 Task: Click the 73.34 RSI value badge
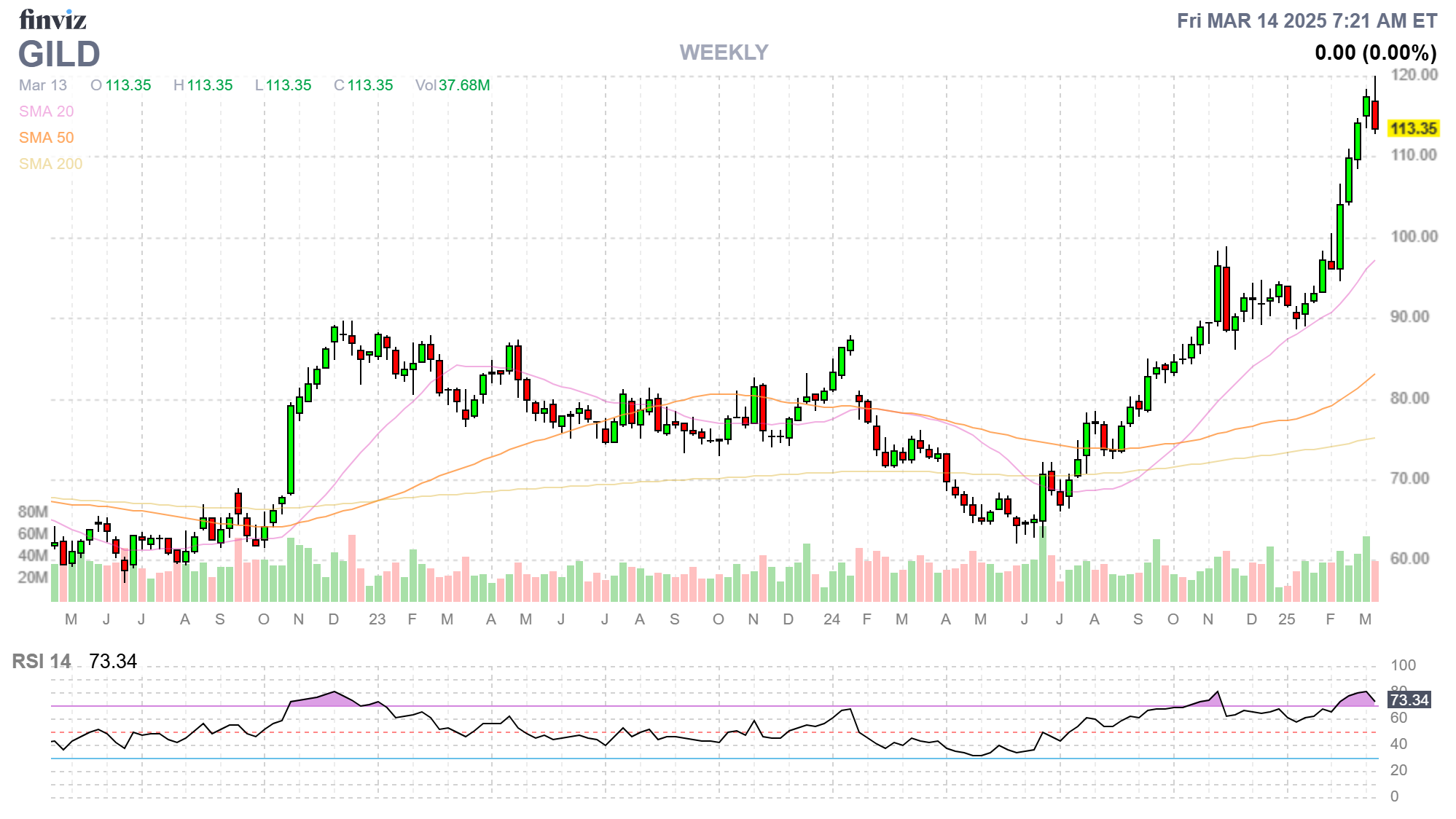point(1409,700)
